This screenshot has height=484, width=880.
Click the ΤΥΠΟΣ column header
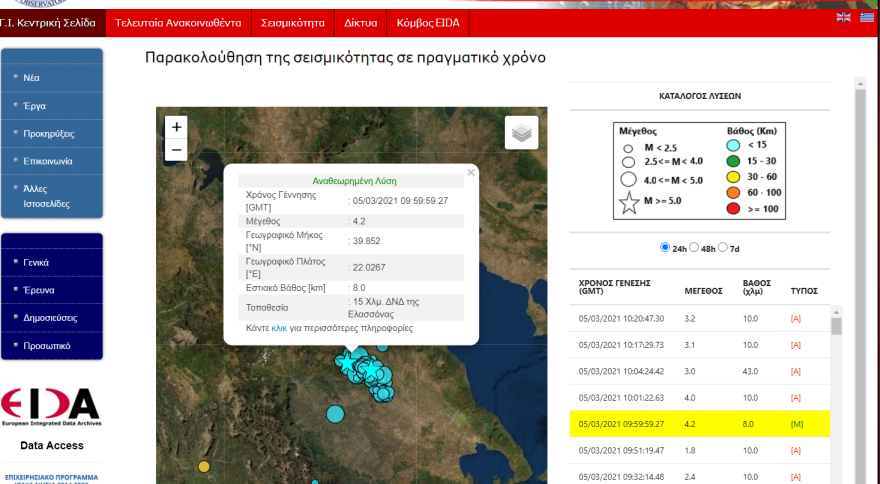[804, 291]
